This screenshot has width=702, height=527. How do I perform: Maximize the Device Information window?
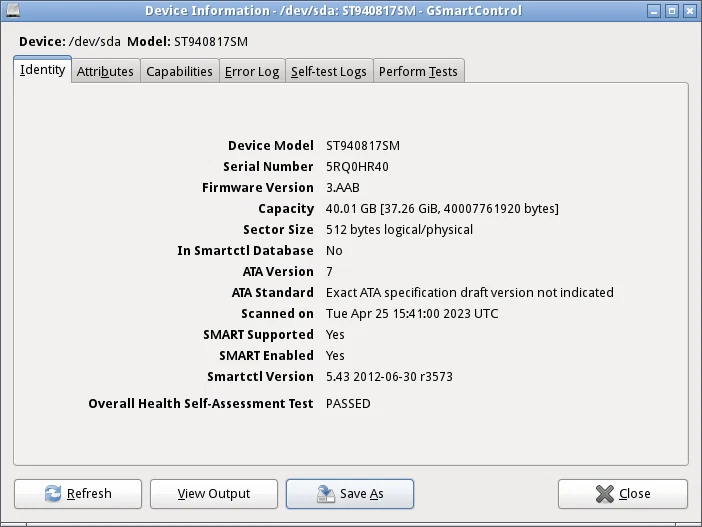[672, 11]
